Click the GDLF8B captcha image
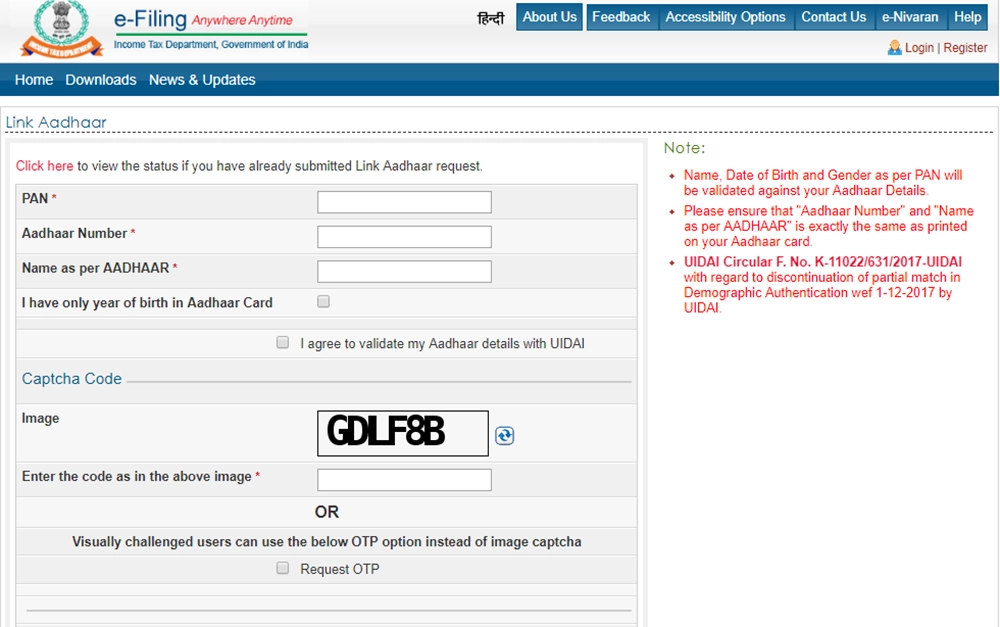 (403, 433)
